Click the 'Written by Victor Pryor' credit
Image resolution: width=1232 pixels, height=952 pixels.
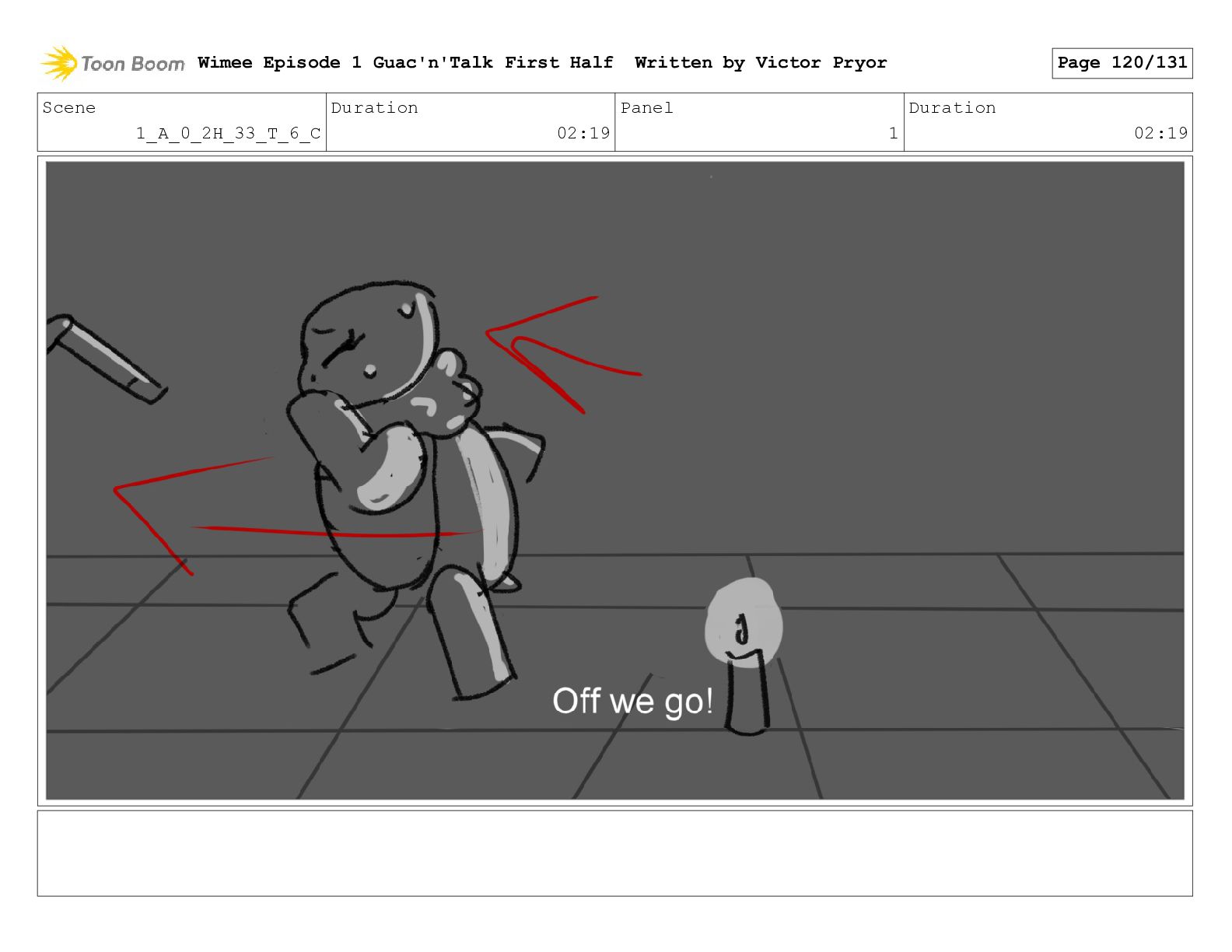[x=761, y=63]
